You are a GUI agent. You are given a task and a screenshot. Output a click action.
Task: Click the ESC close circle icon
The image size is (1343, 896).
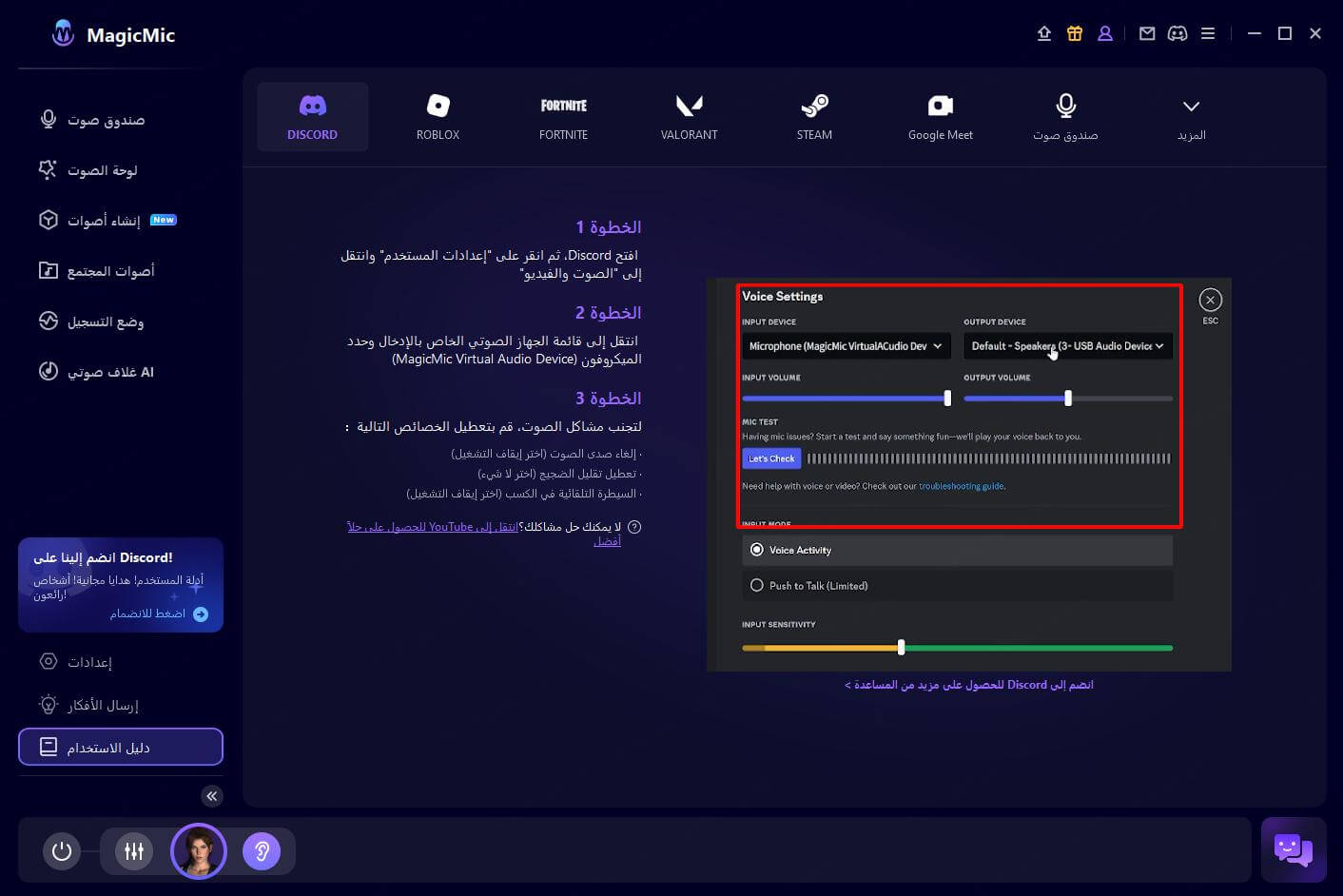click(1210, 300)
